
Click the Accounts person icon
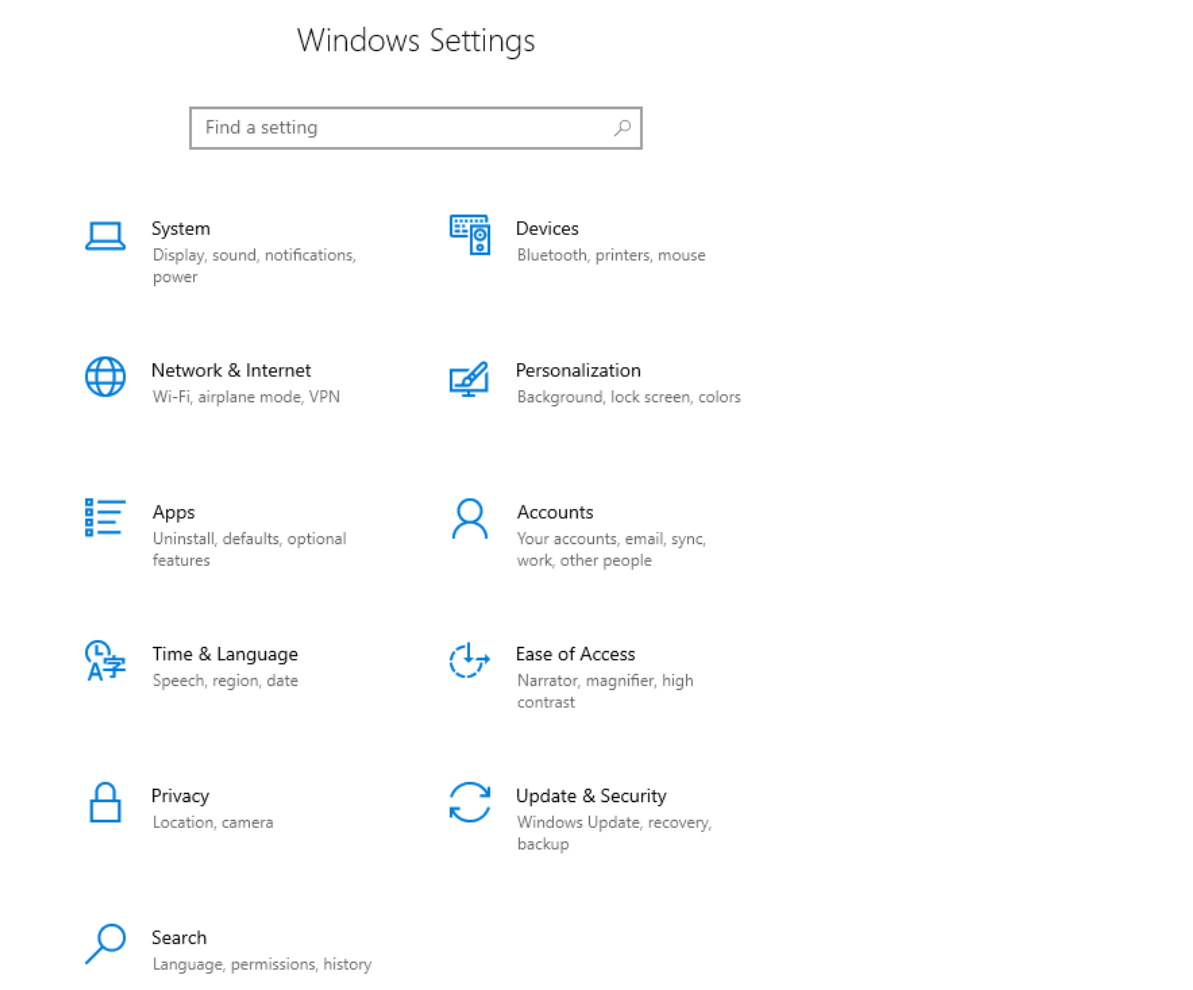pyautogui.click(x=469, y=519)
